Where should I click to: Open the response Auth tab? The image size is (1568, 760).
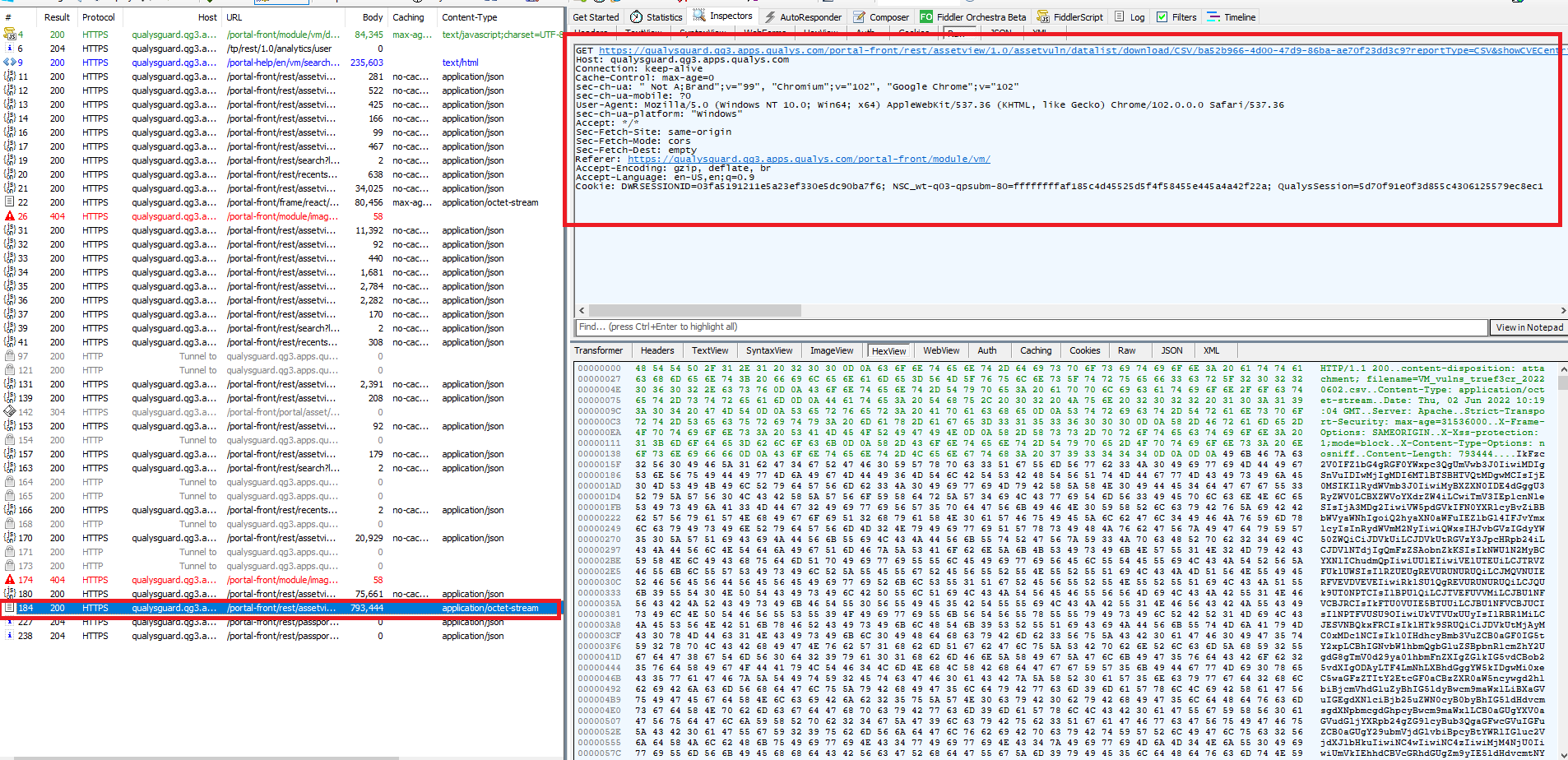987,350
